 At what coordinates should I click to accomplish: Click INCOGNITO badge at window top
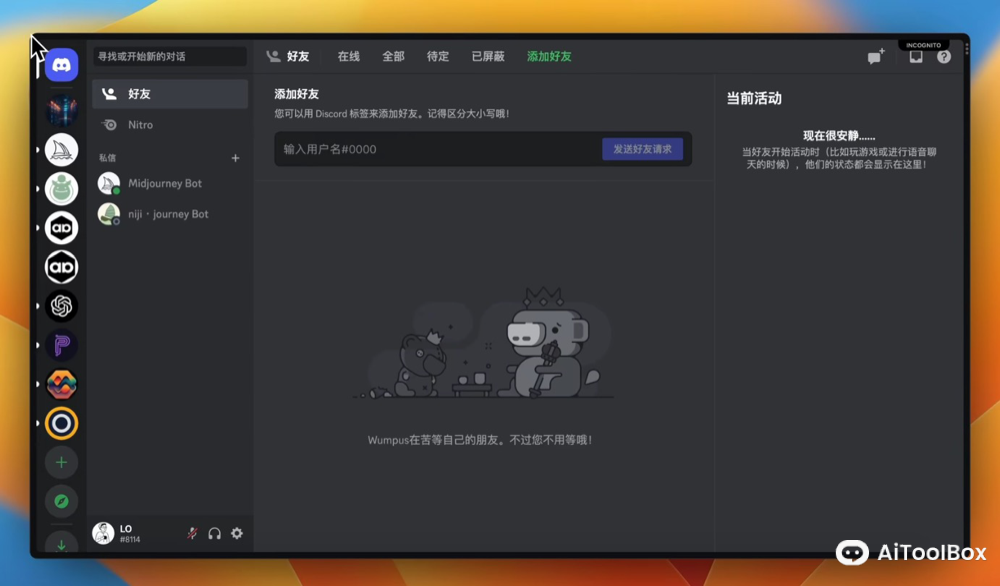click(x=923, y=45)
